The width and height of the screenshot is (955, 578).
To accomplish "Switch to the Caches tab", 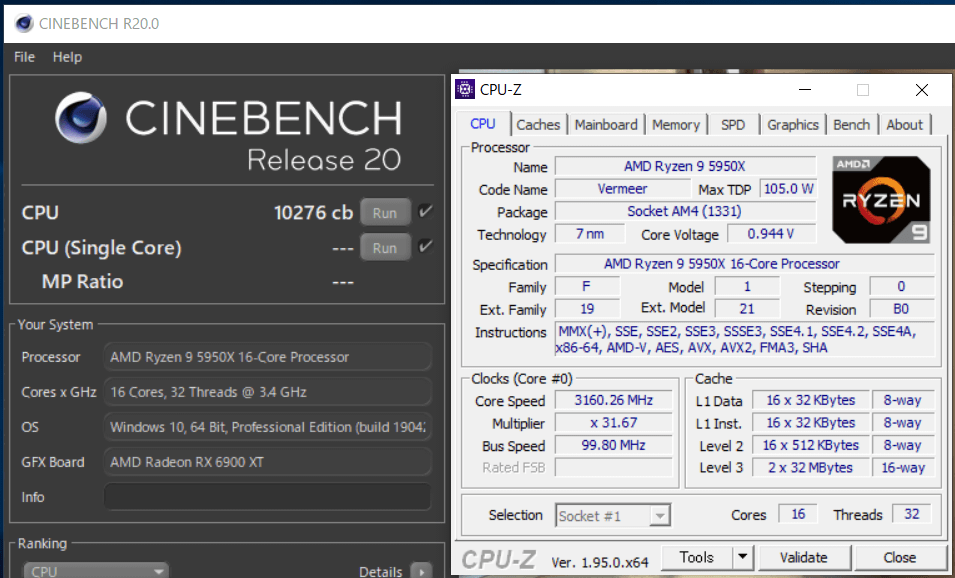I will point(538,125).
